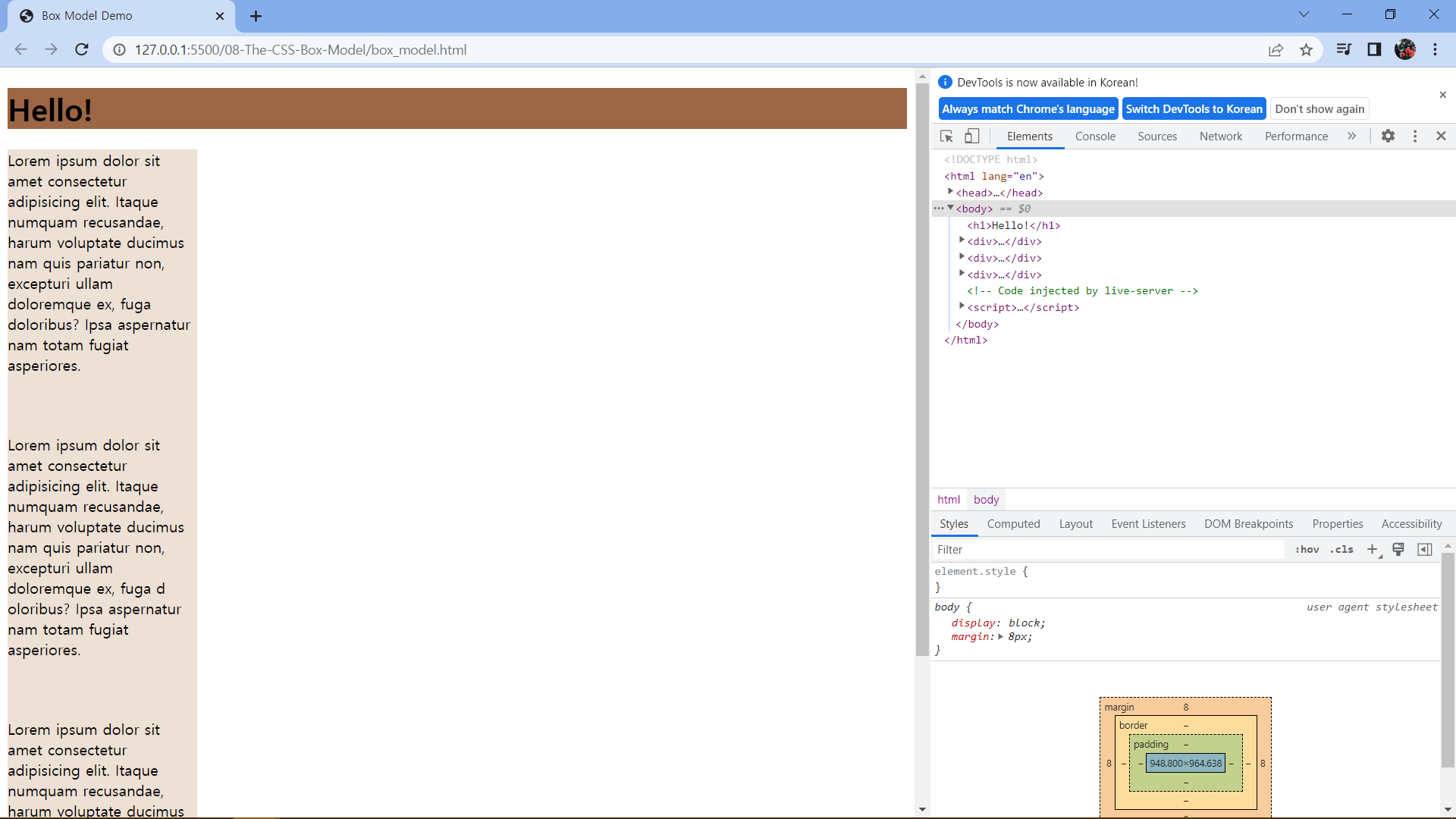Open DevTools settings gear
The height and width of the screenshot is (819, 1456).
(x=1388, y=136)
